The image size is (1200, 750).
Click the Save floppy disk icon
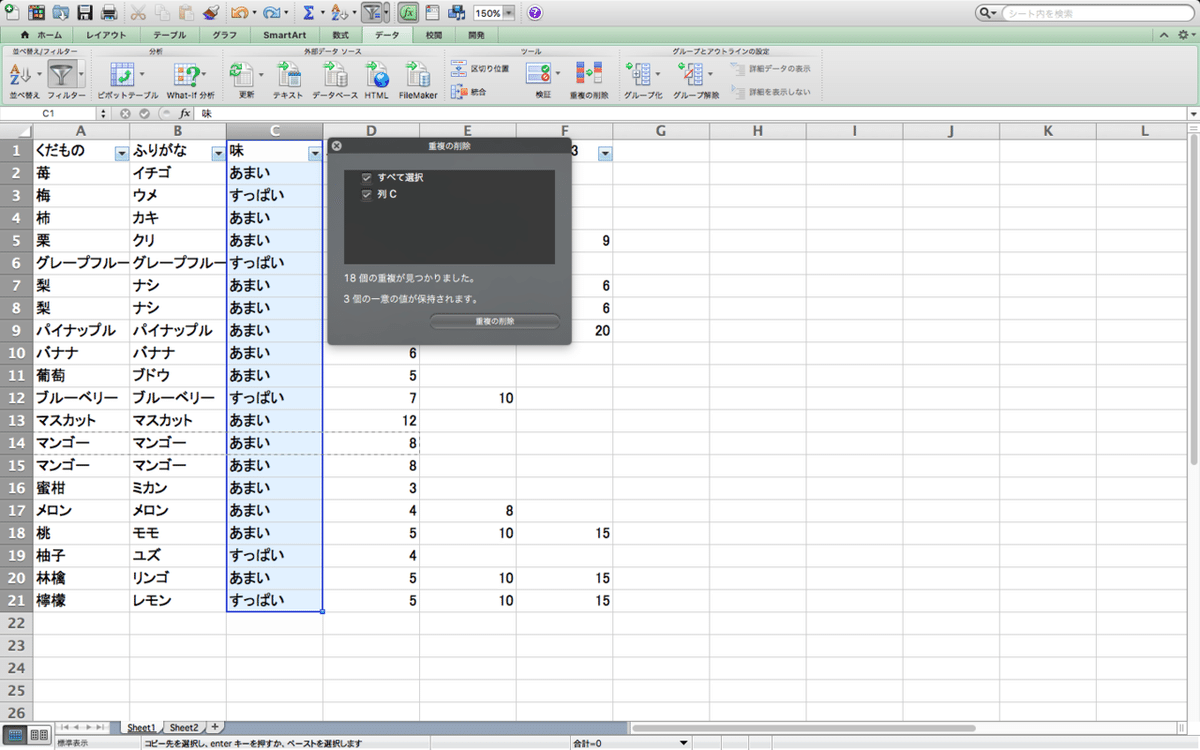coord(85,13)
